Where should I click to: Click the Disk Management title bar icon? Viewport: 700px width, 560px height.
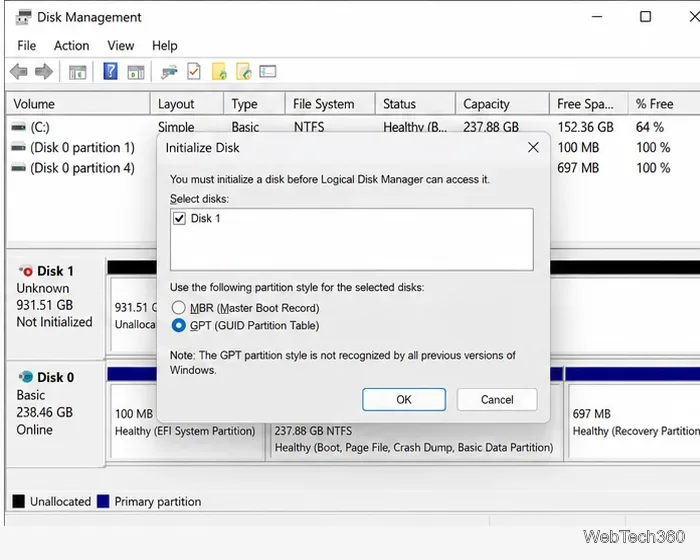pyautogui.click(x=23, y=17)
